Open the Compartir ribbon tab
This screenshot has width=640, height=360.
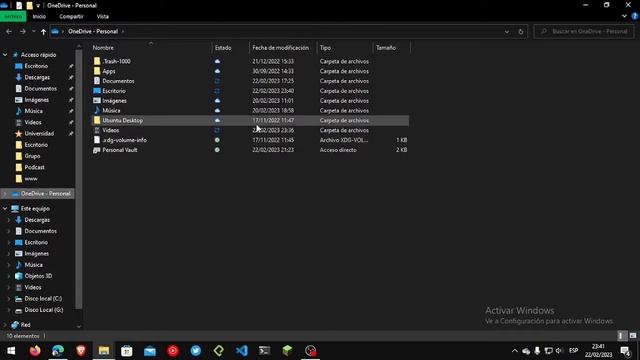click(x=71, y=16)
